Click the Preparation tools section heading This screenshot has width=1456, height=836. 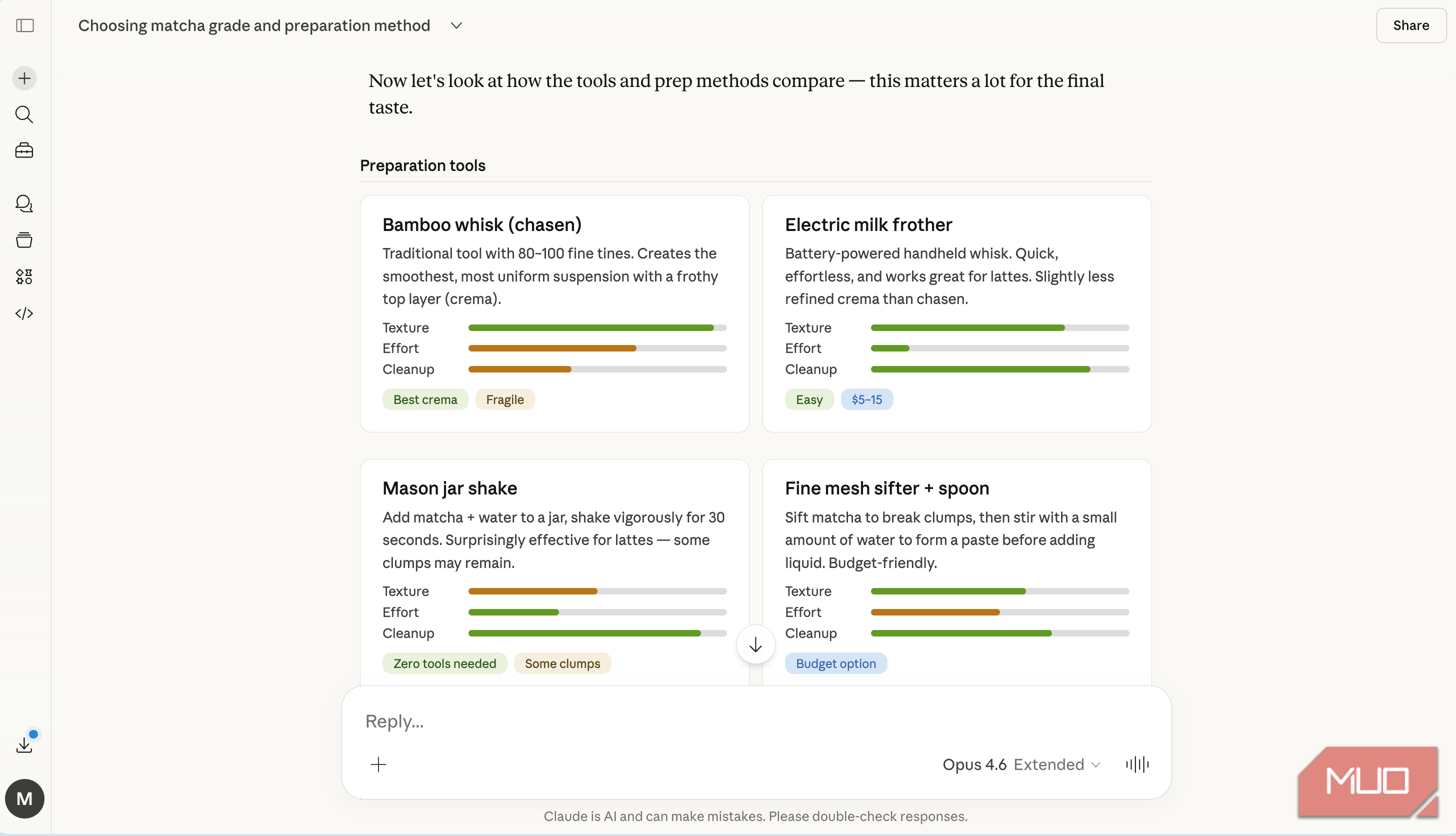pyautogui.click(x=422, y=165)
